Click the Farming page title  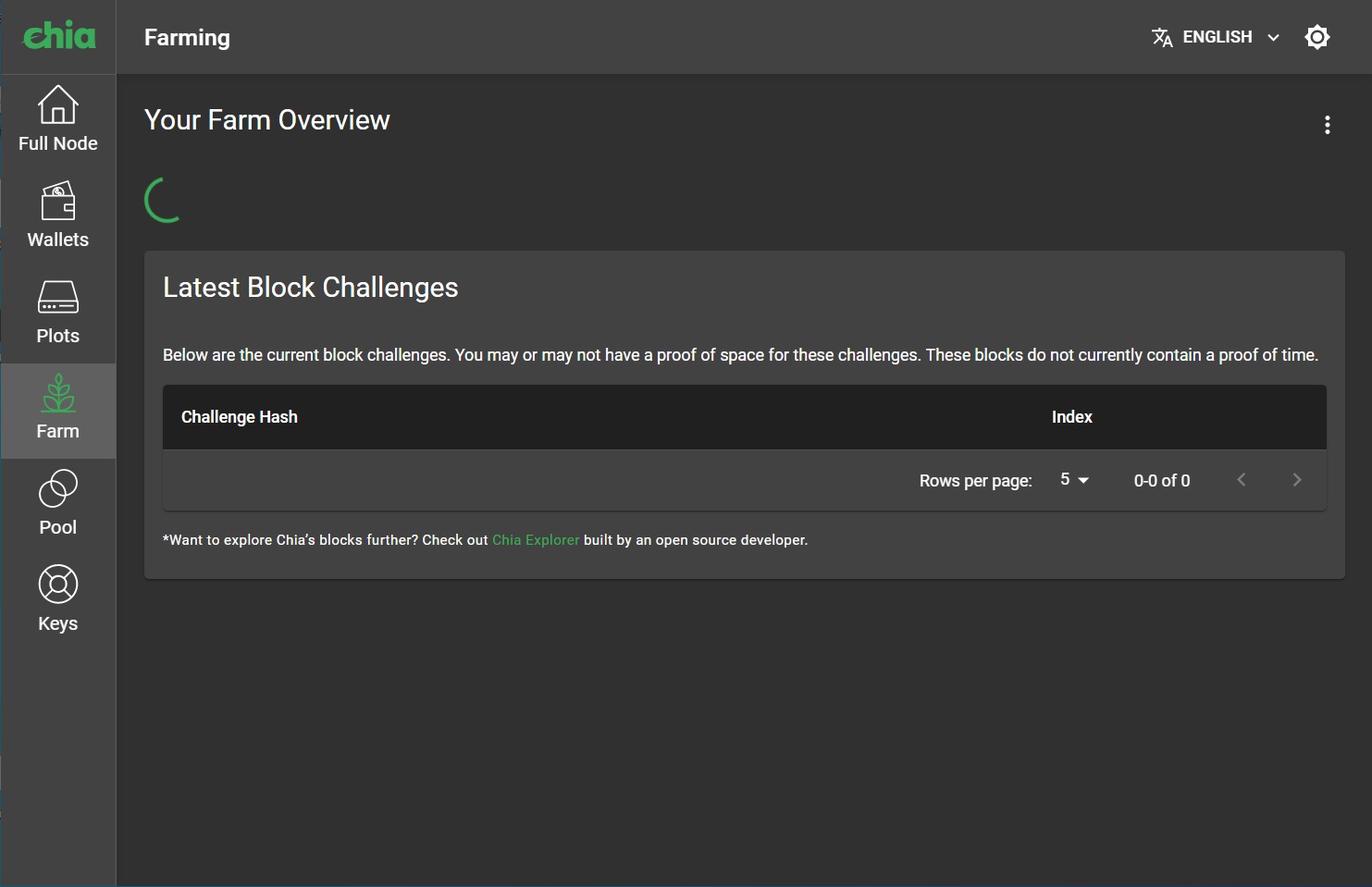point(187,38)
